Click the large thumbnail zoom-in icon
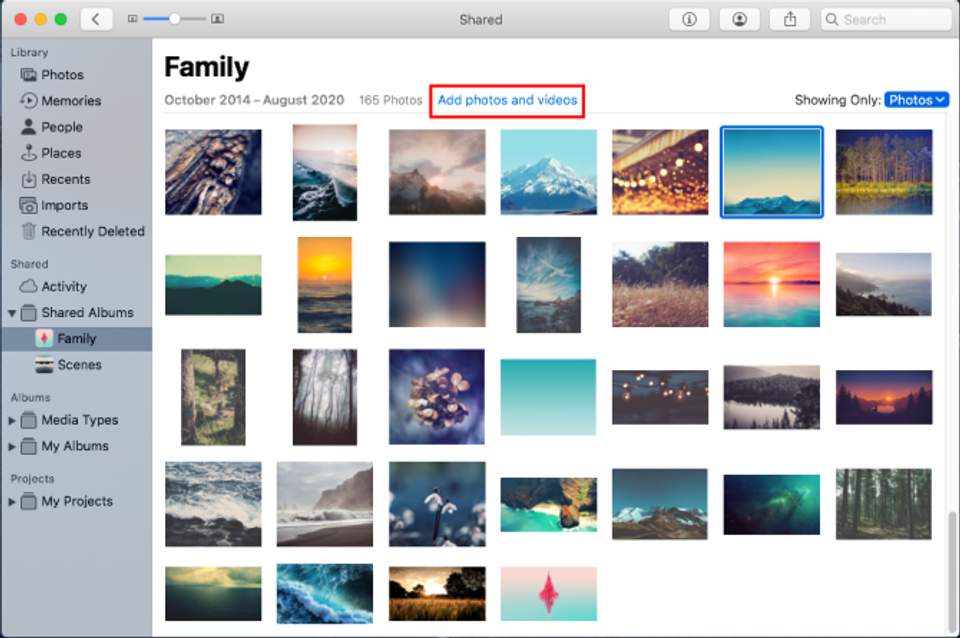960x638 pixels. tap(217, 19)
